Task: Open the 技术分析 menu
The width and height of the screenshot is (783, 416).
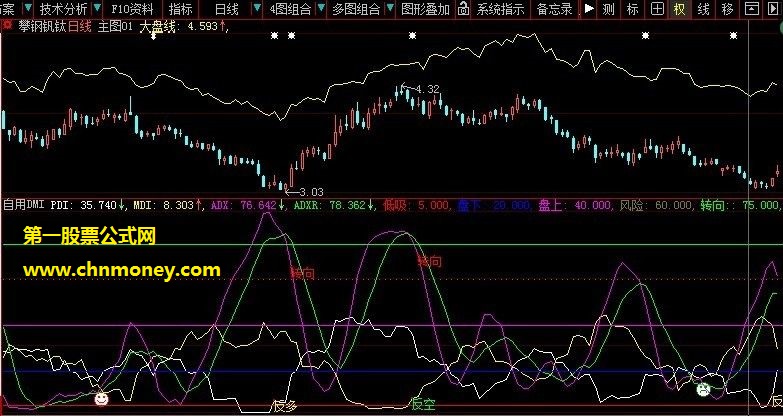Action: (x=63, y=8)
